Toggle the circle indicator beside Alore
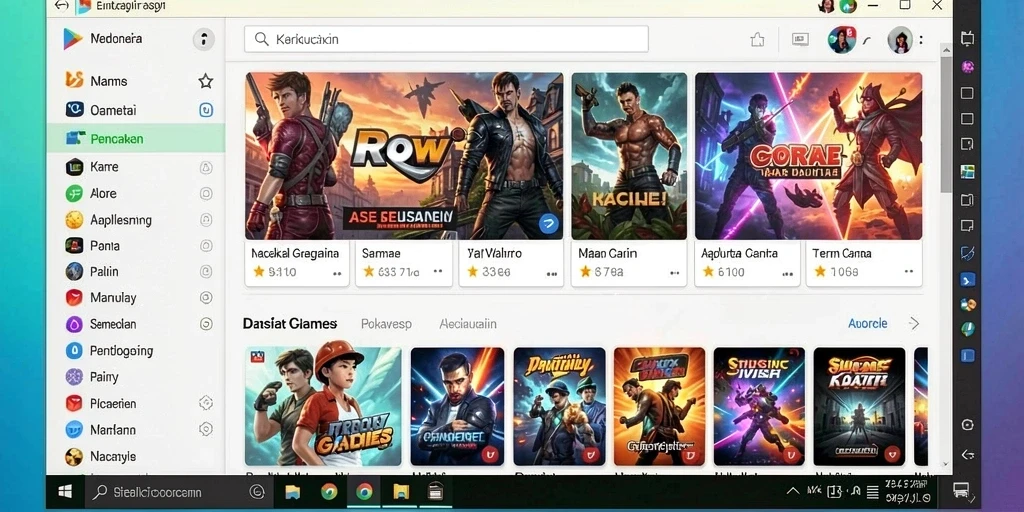The image size is (1024, 512). point(206,193)
